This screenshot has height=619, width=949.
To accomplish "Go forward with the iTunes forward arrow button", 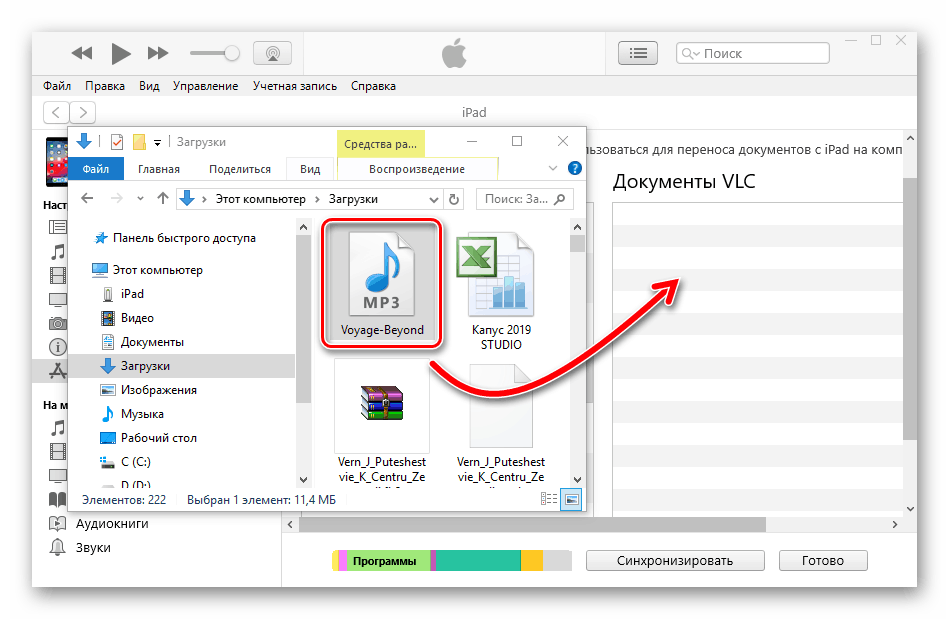I will click(x=83, y=113).
